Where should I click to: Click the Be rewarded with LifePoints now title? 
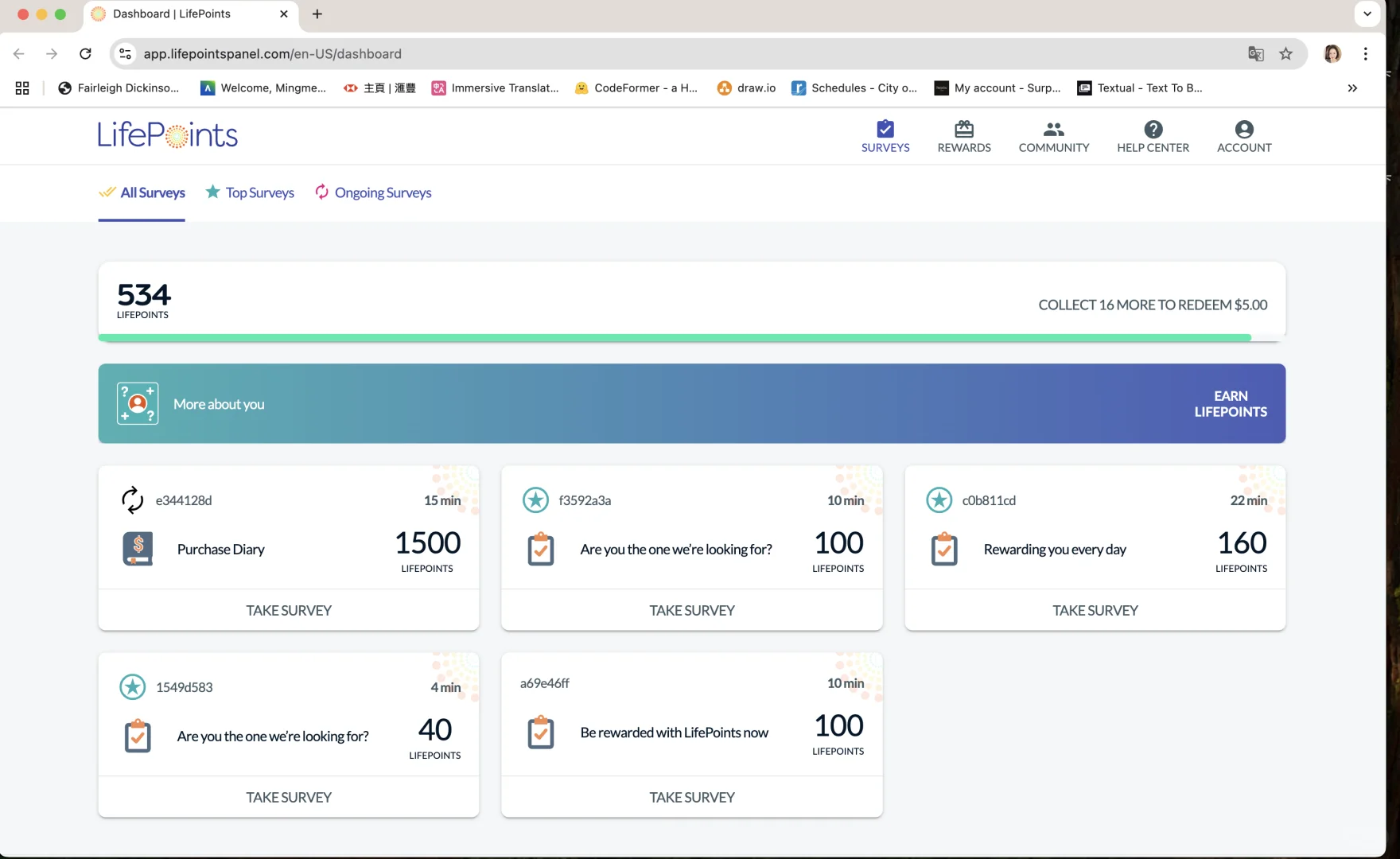click(675, 732)
